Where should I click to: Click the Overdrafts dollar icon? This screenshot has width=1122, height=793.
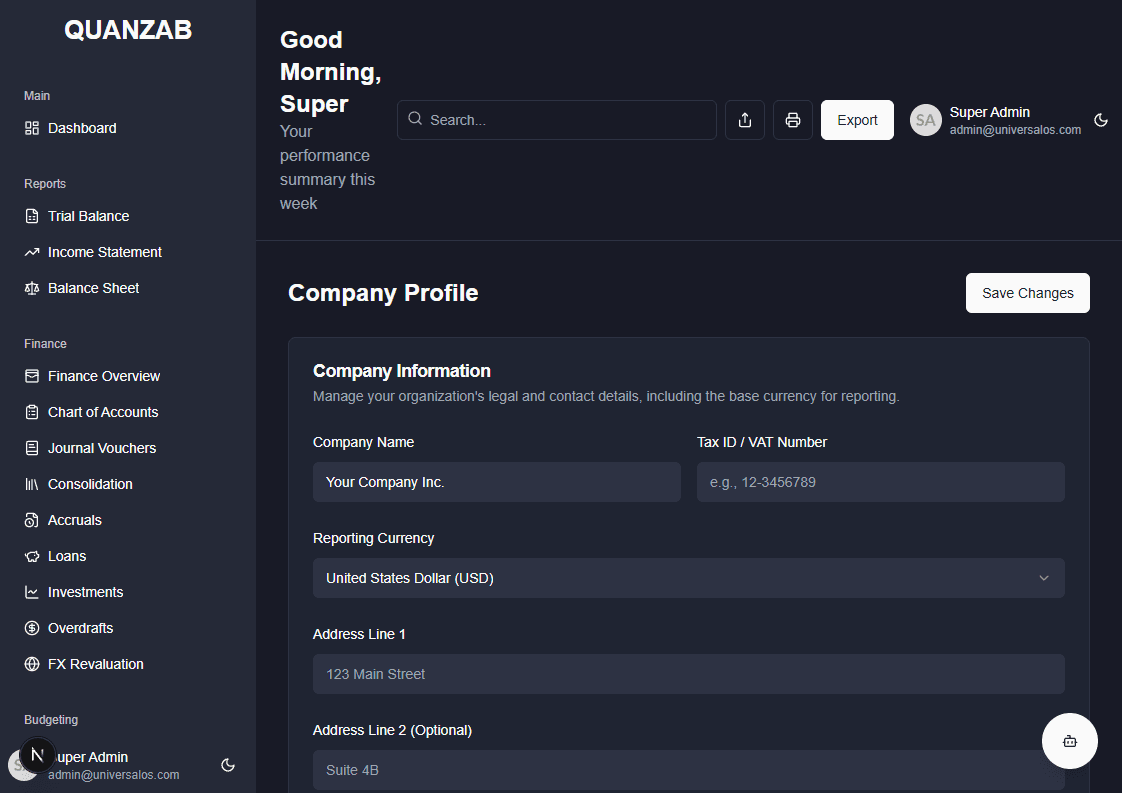(31, 628)
